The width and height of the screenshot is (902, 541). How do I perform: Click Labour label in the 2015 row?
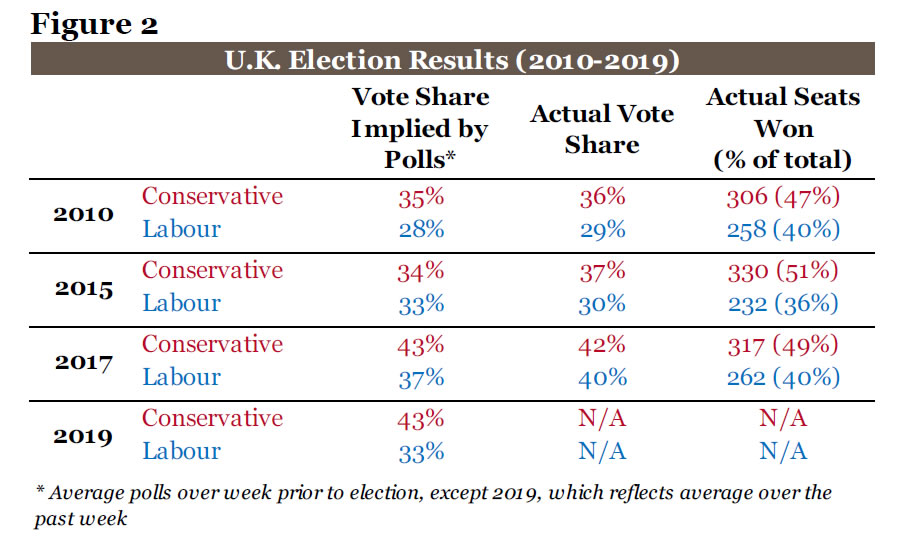tap(181, 303)
